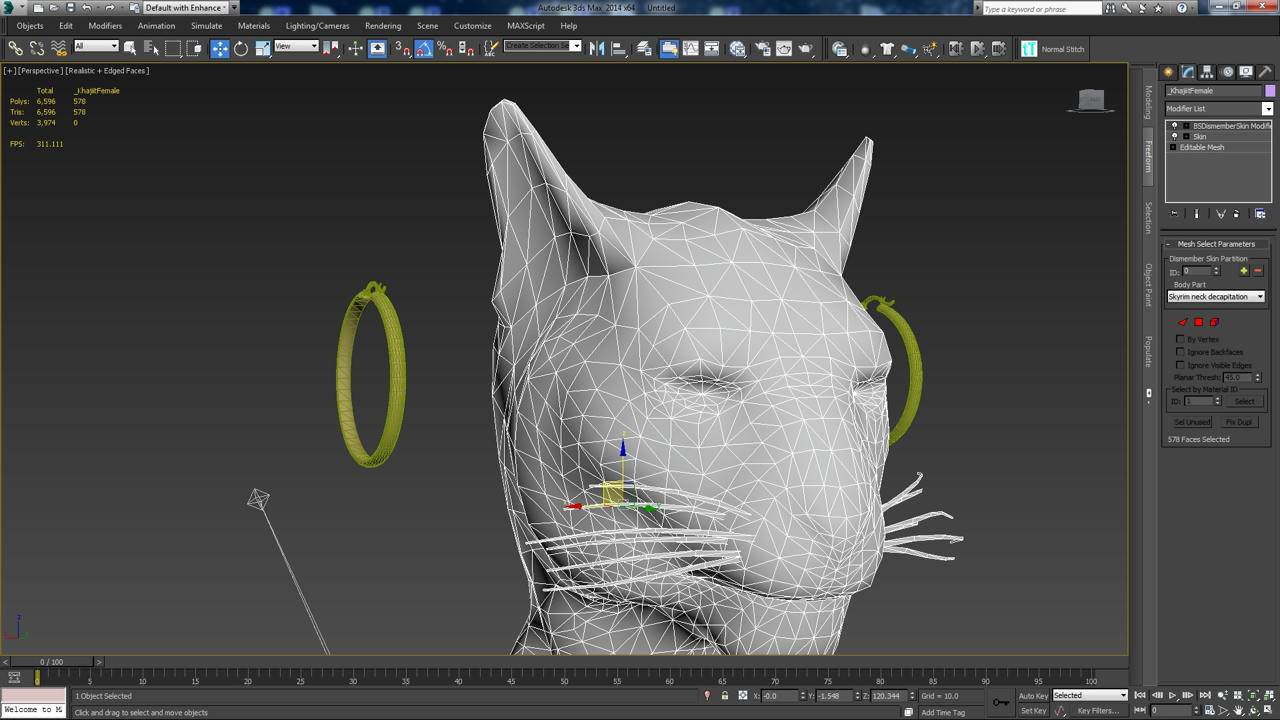Open the Lighting/Cameras menu

pos(317,26)
